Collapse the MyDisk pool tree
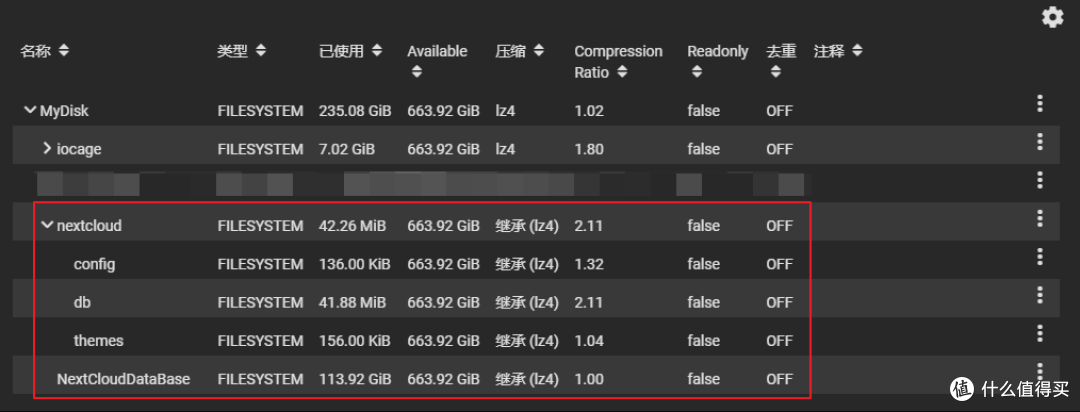The image size is (1080, 412). click(29, 110)
